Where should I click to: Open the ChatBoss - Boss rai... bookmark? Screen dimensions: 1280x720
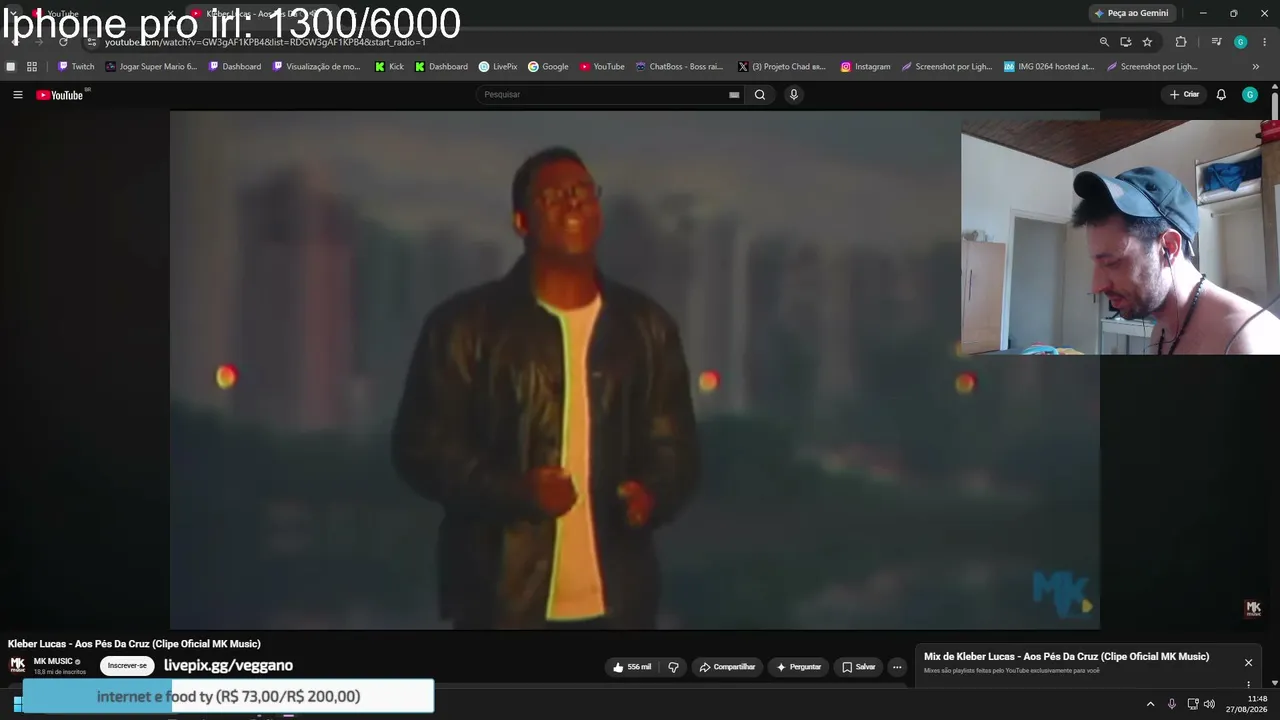pyautogui.click(x=679, y=67)
